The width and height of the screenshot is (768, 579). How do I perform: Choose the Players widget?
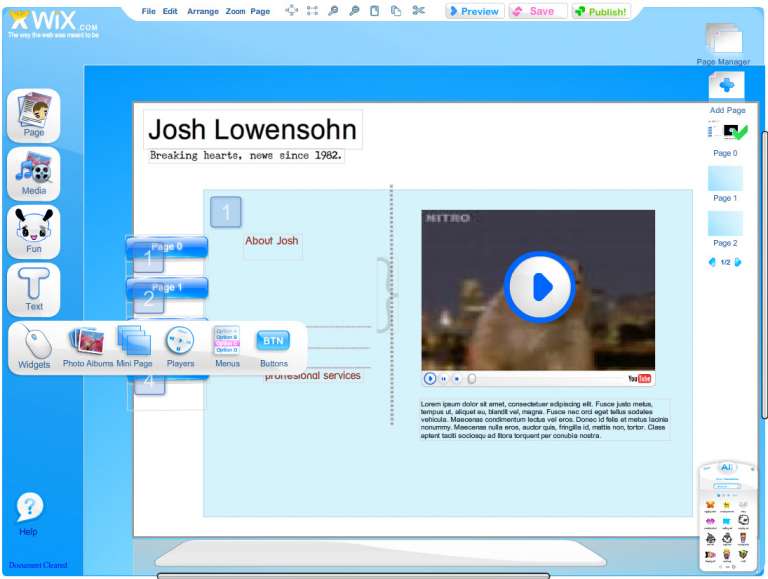[180, 345]
